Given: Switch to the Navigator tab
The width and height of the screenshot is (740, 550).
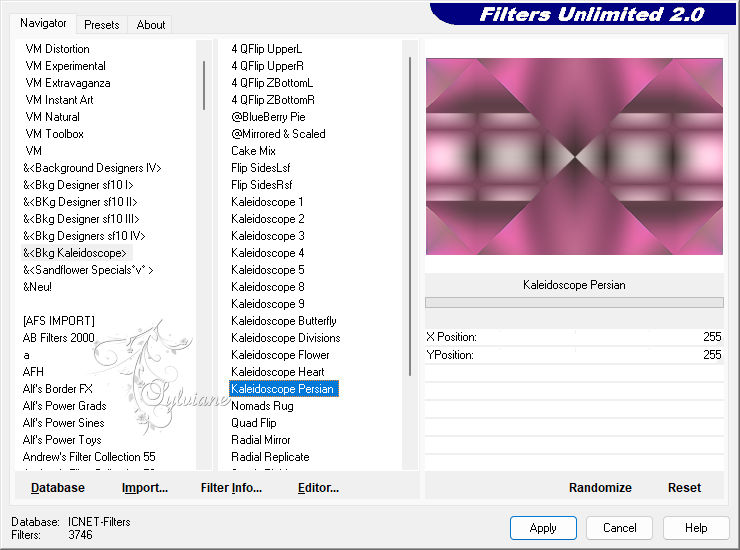Looking at the screenshot, I should click(43, 23).
